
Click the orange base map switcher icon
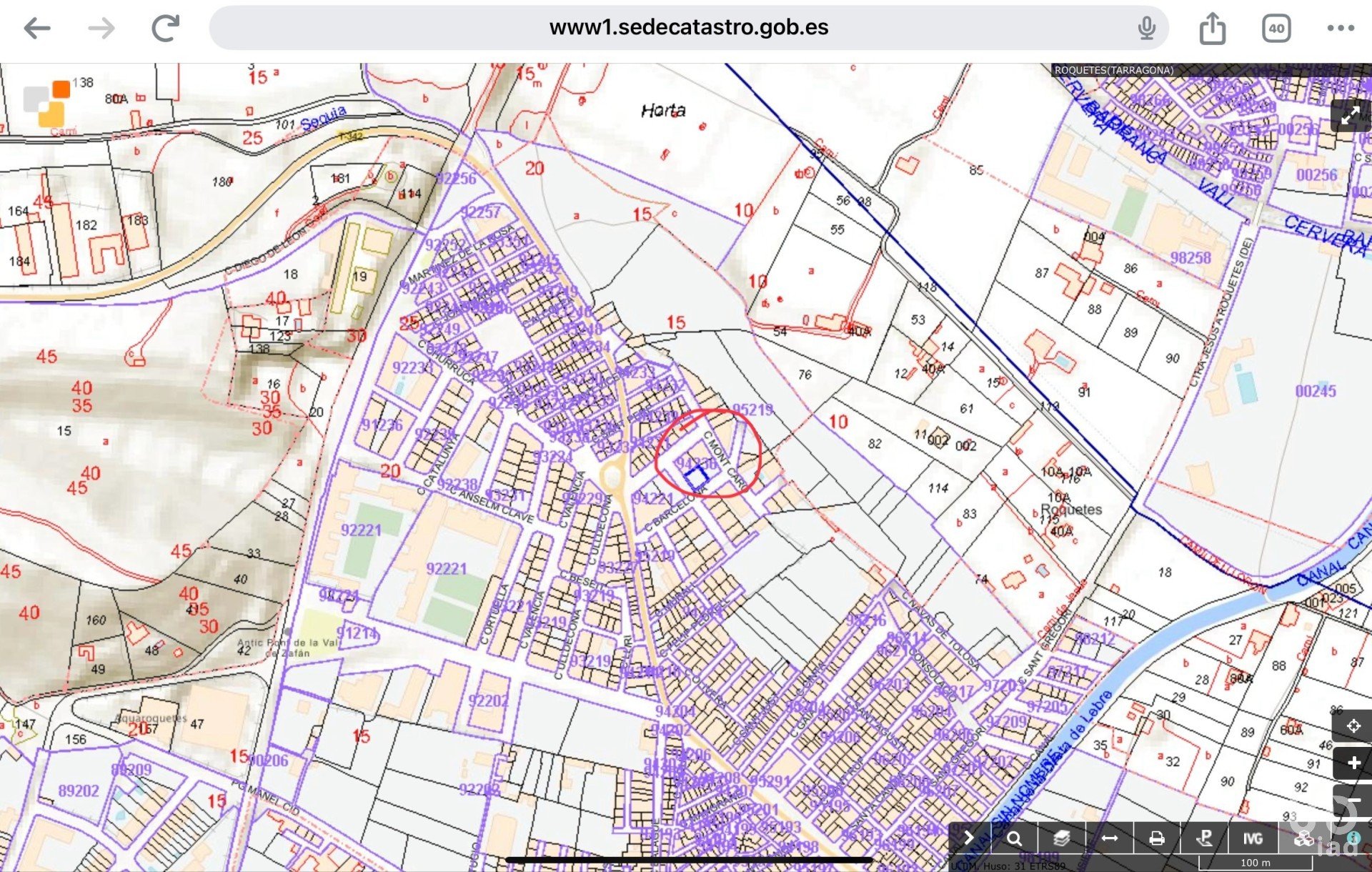click(47, 104)
